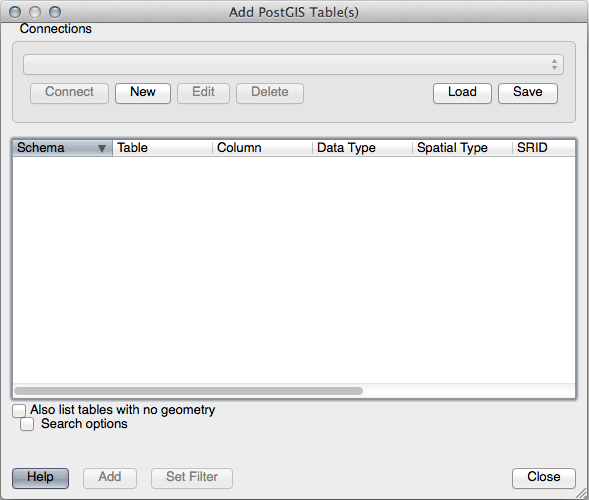Load connections from file
Viewport: 589px width, 500px height.
click(462, 93)
